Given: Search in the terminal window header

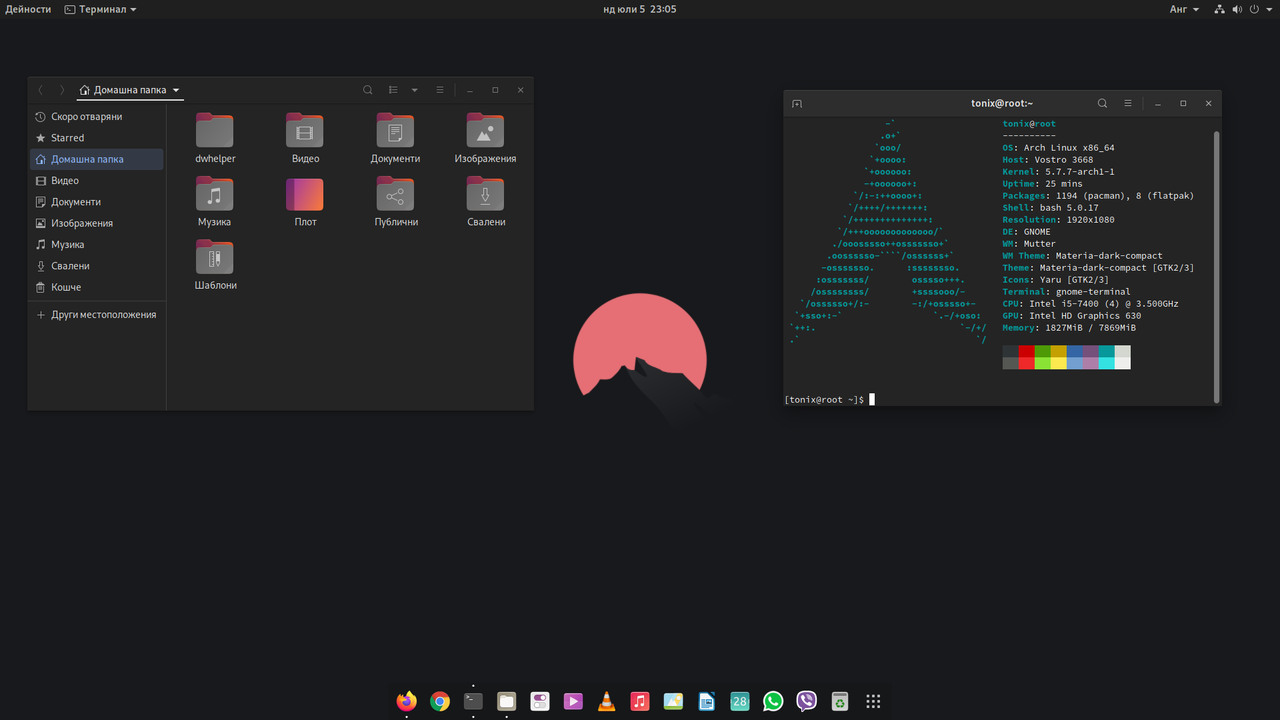Looking at the screenshot, I should 1102,103.
